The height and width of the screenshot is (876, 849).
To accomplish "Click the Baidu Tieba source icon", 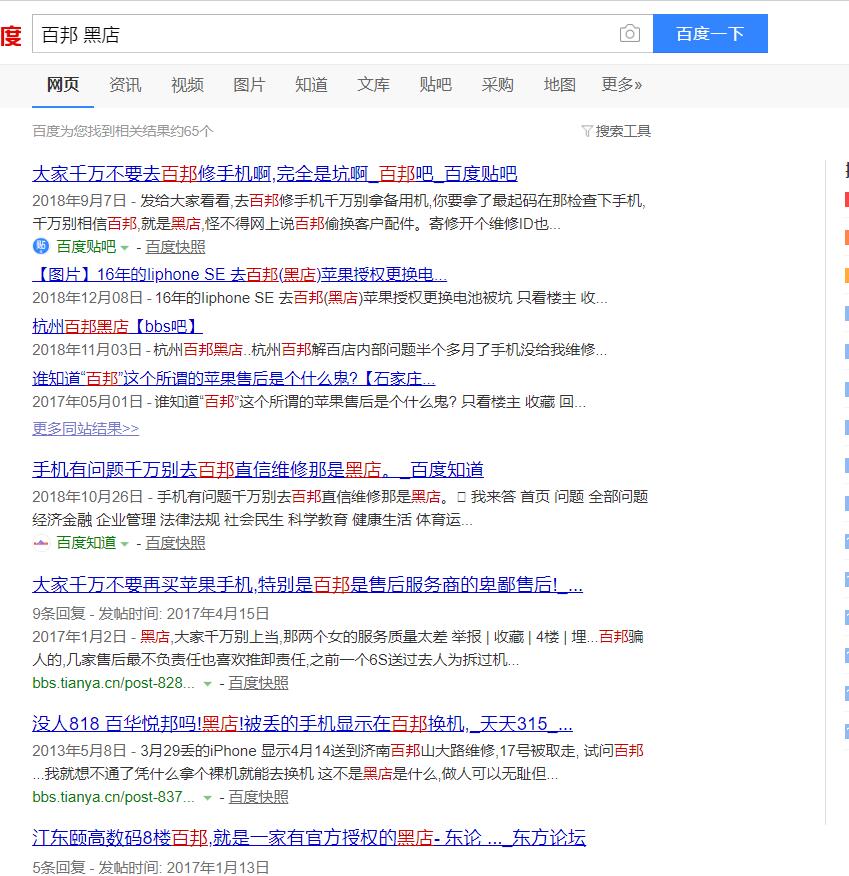I will (41, 246).
